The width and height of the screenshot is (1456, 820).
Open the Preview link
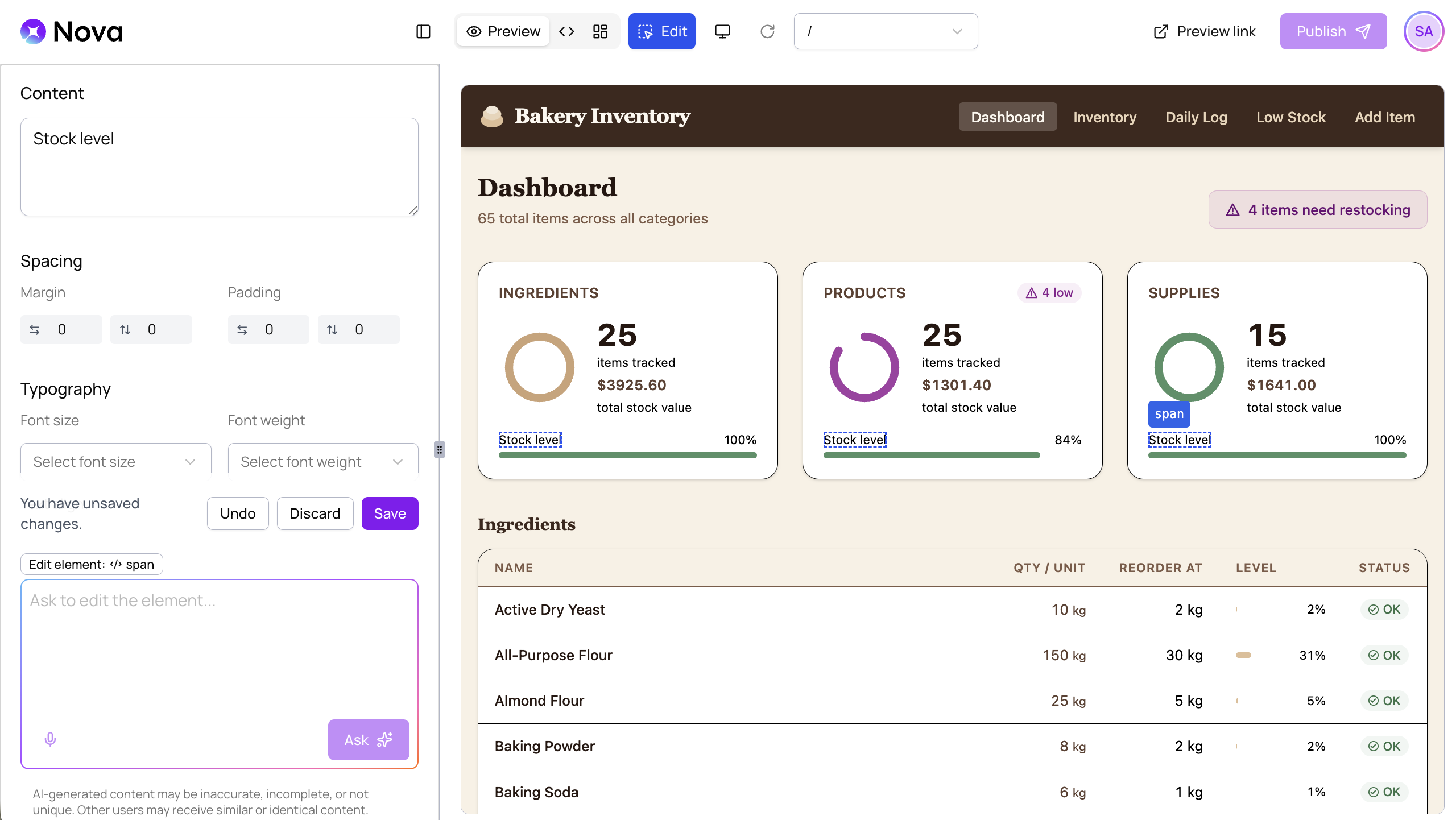(x=1205, y=31)
